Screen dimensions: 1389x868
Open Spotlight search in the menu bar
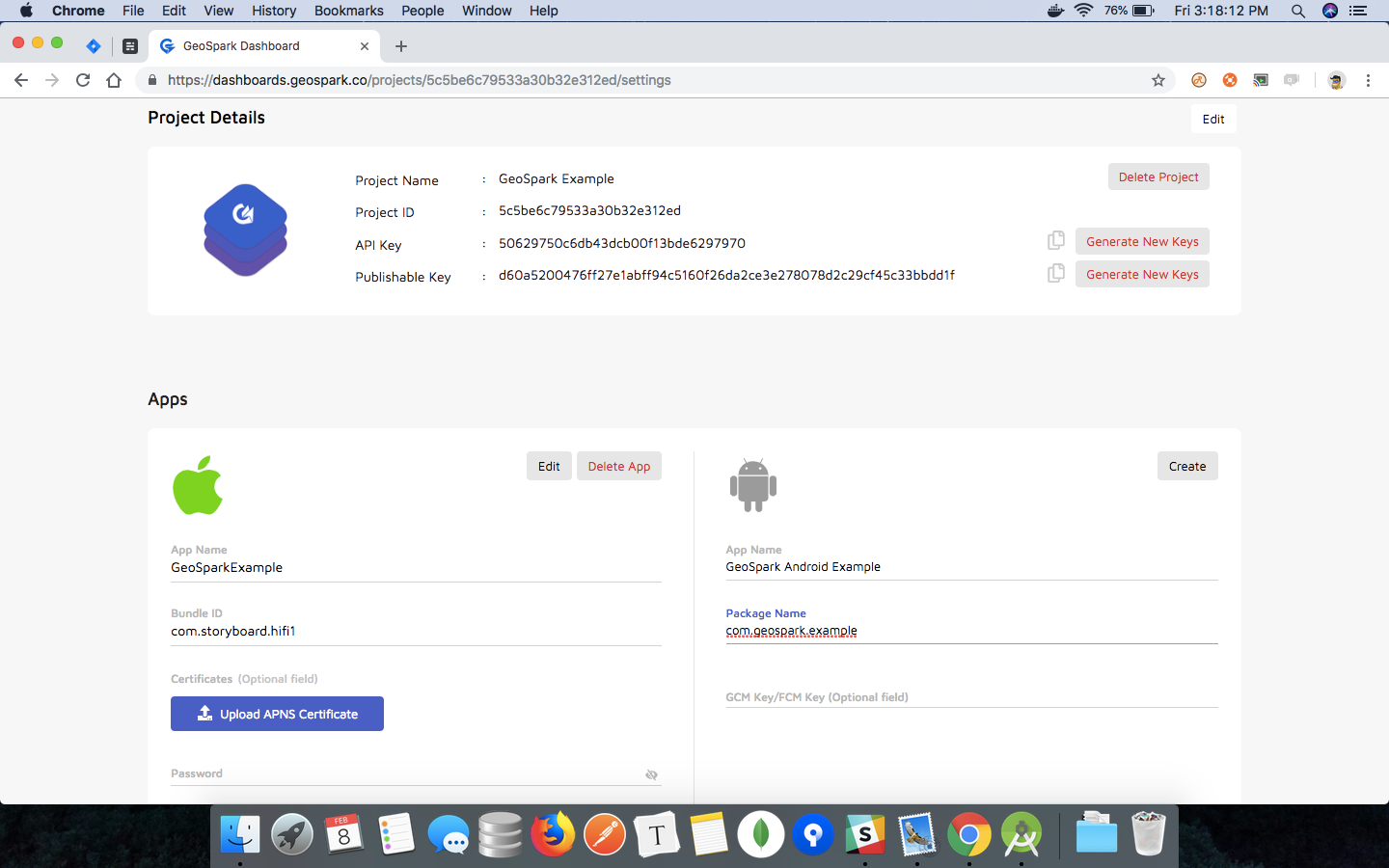(x=1298, y=11)
